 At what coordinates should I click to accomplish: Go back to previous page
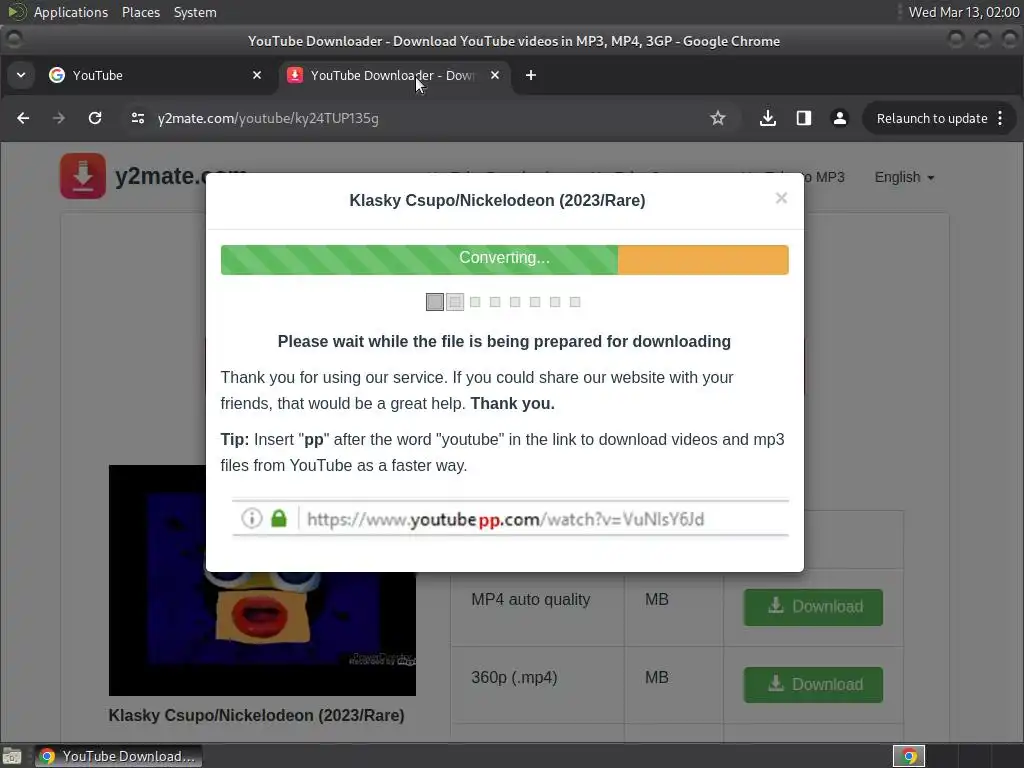[x=23, y=118]
